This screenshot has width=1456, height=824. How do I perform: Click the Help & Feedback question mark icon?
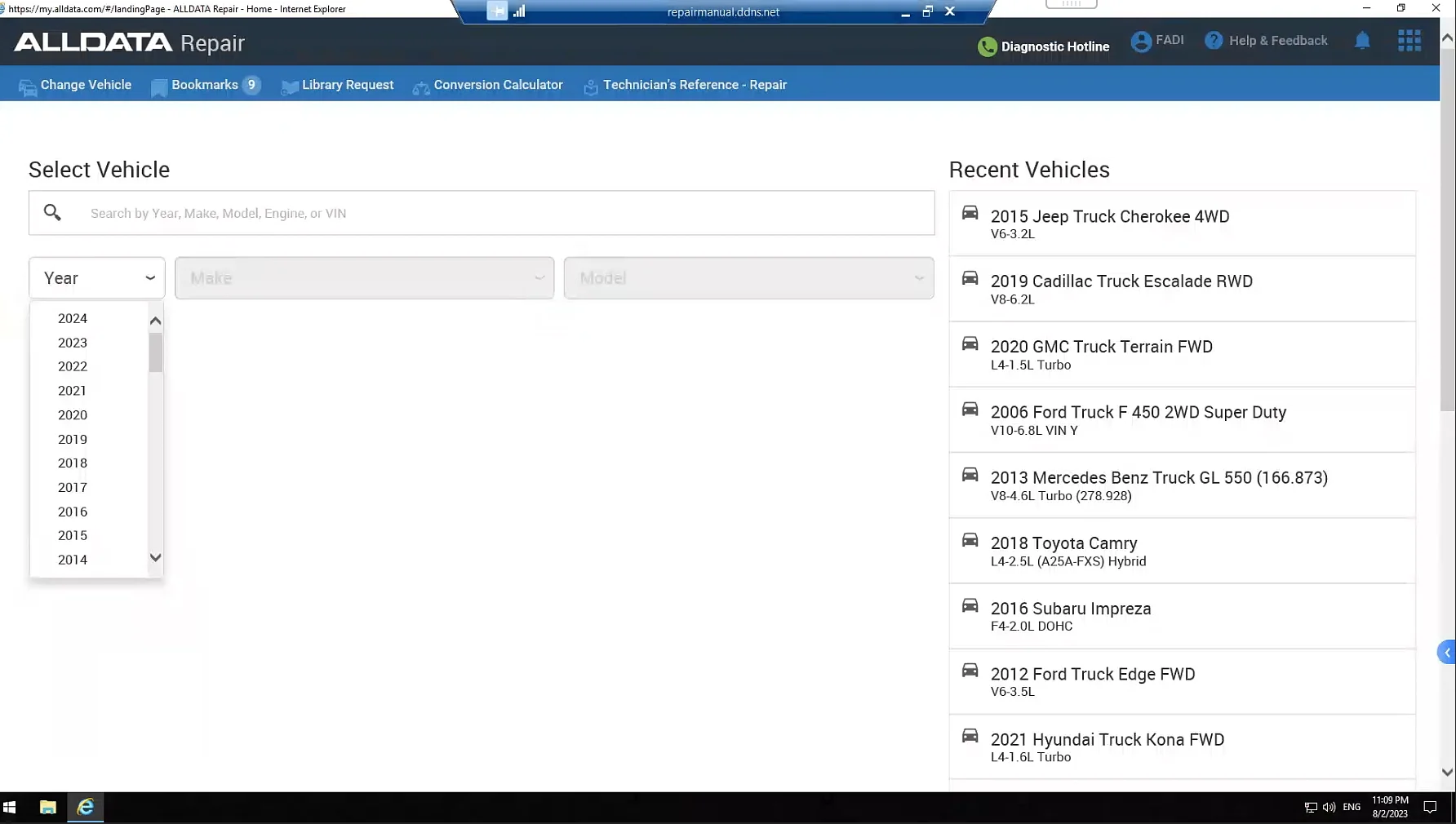coord(1214,41)
